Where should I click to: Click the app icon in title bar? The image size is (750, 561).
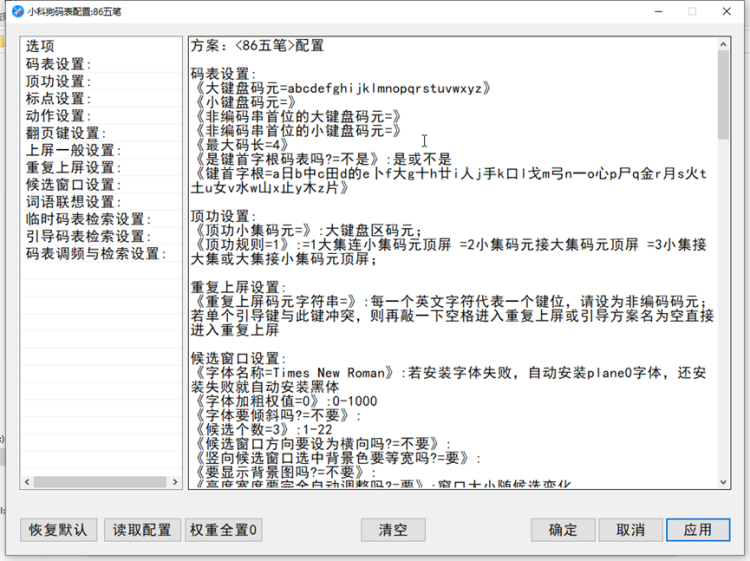18,11
